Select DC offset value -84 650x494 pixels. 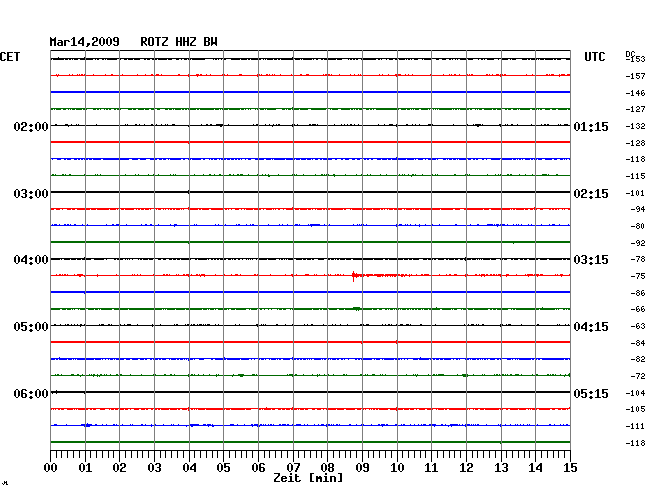(x=638, y=343)
